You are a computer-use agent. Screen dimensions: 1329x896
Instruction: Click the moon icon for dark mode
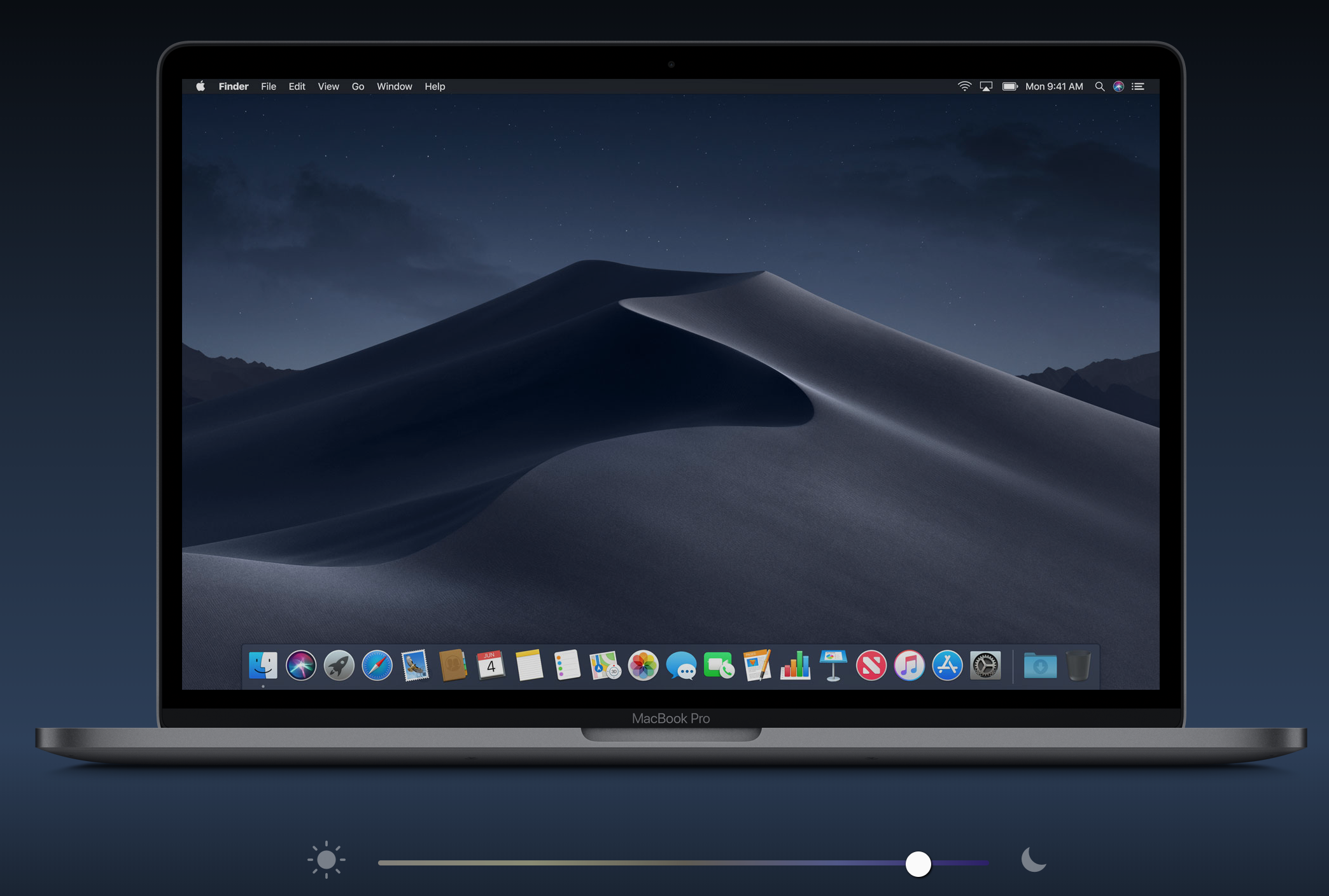[x=1034, y=859]
